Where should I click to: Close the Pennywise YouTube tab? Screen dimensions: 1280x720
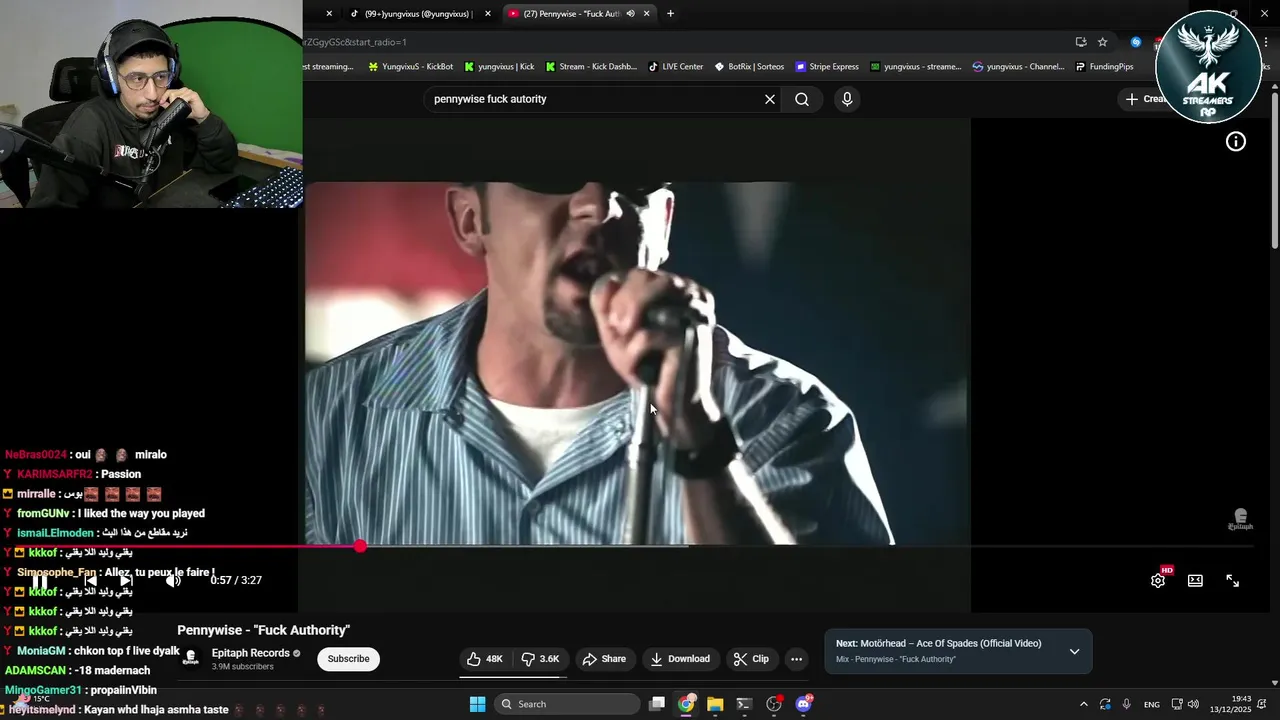coord(647,14)
